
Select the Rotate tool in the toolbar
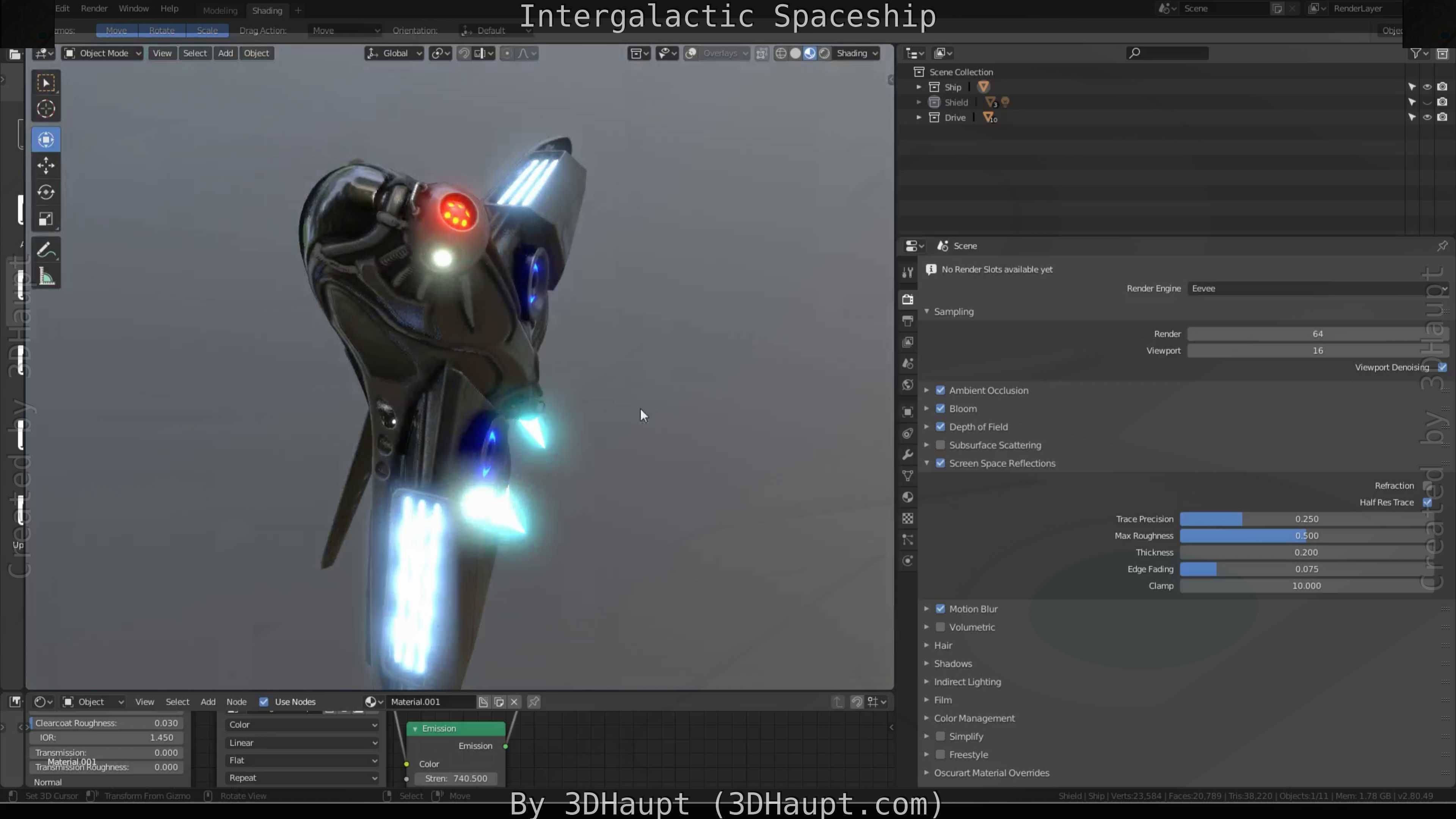pyautogui.click(x=46, y=192)
